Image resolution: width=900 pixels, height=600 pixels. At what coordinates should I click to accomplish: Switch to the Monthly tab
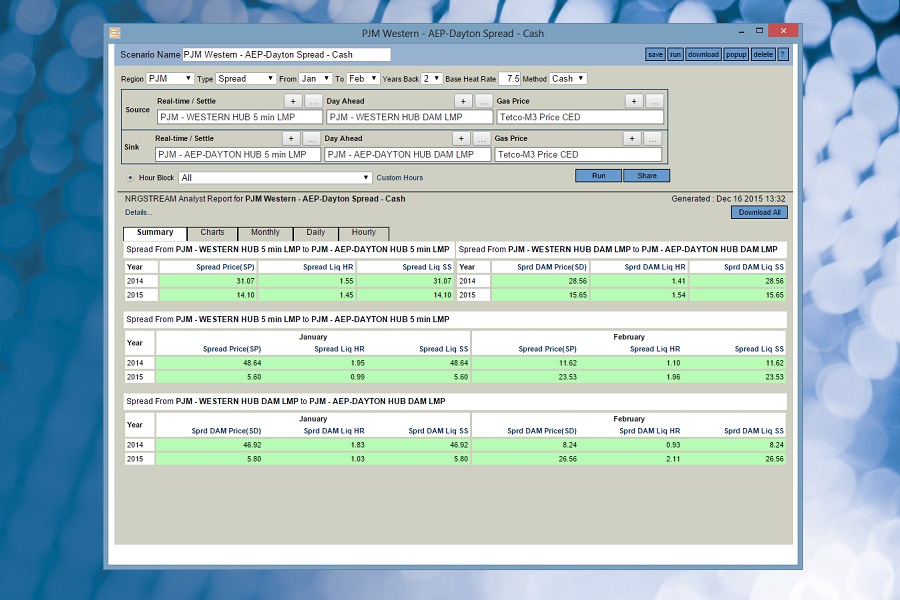click(x=265, y=233)
